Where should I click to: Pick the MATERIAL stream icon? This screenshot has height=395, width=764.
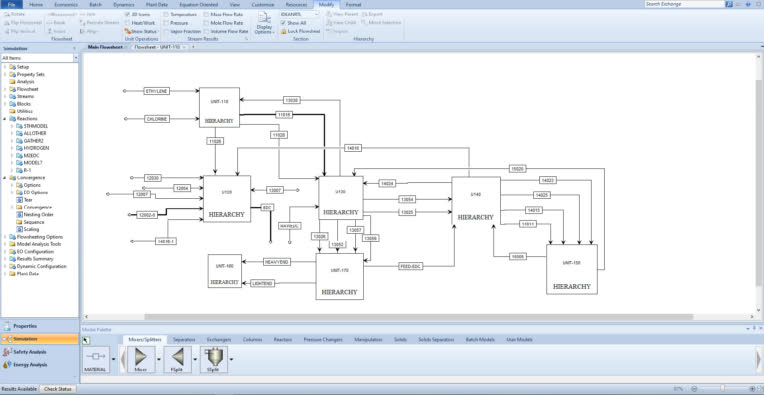(96, 359)
